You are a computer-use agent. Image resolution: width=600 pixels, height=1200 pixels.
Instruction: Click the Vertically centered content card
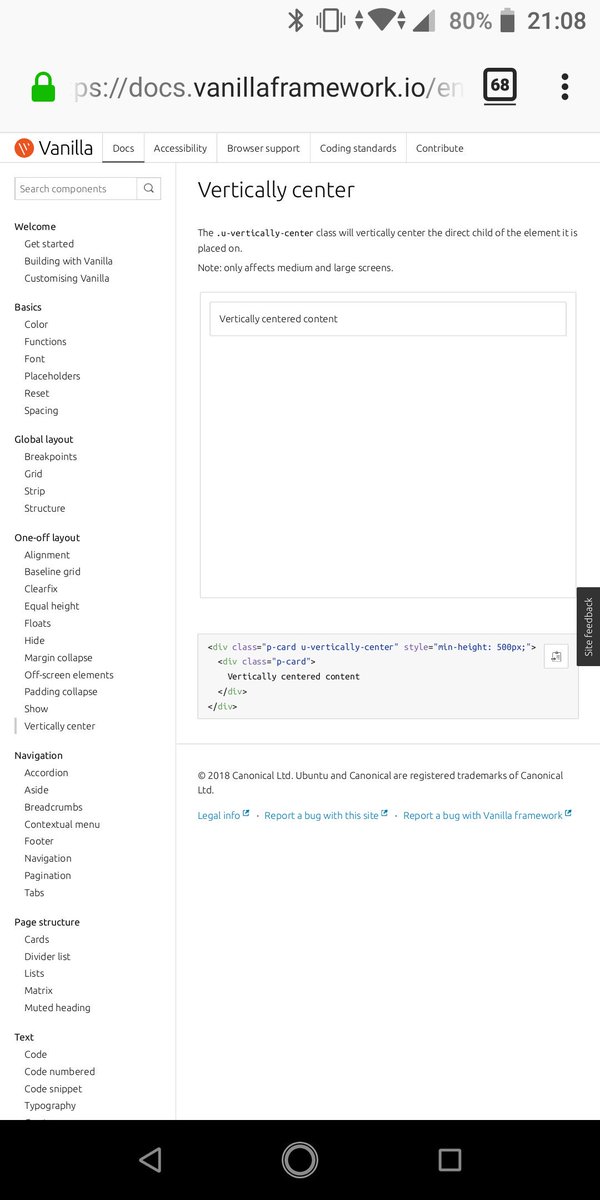pos(388,319)
